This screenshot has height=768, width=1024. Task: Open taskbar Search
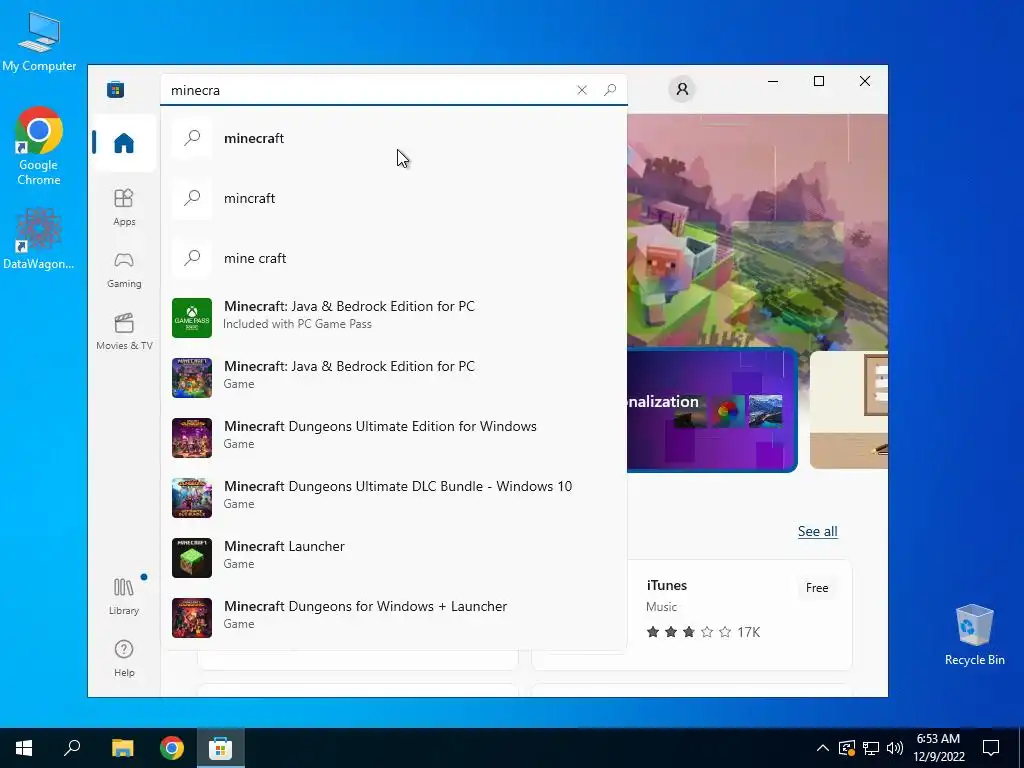pyautogui.click(x=72, y=748)
